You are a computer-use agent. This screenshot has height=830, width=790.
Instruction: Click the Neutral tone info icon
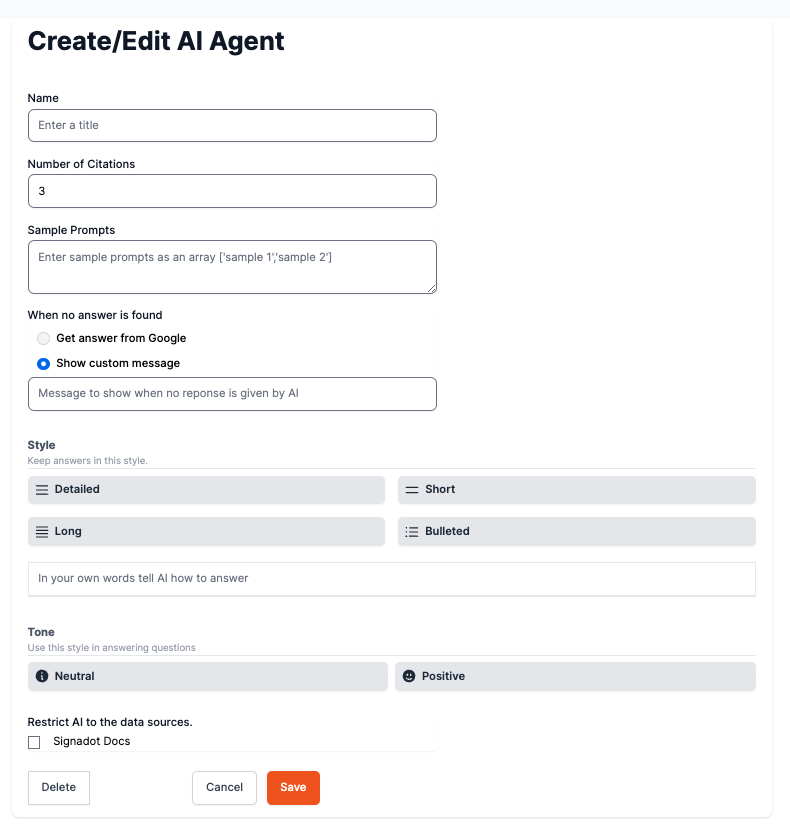tap(42, 677)
